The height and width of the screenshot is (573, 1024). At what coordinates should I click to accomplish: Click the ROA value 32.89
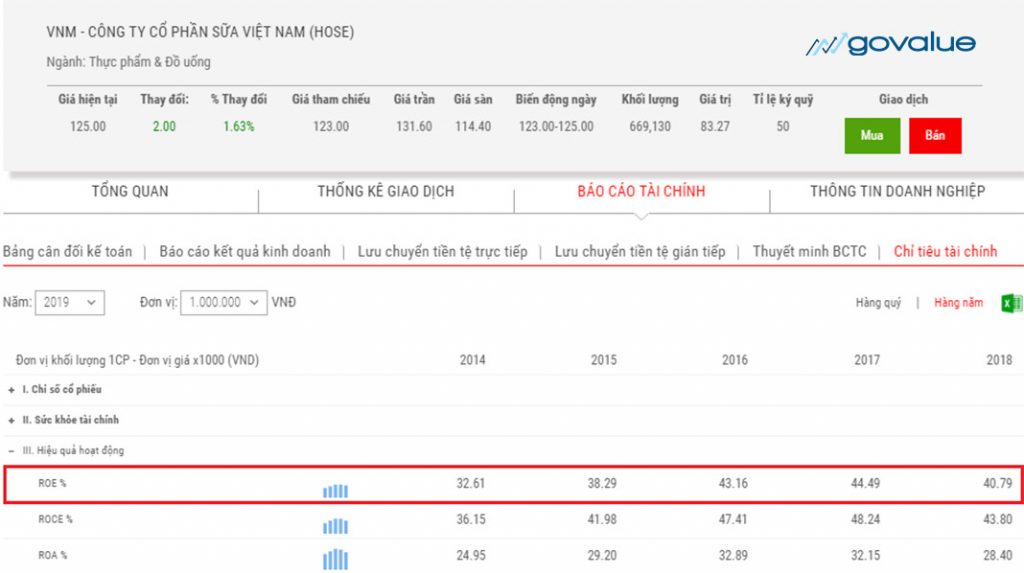[733, 555]
